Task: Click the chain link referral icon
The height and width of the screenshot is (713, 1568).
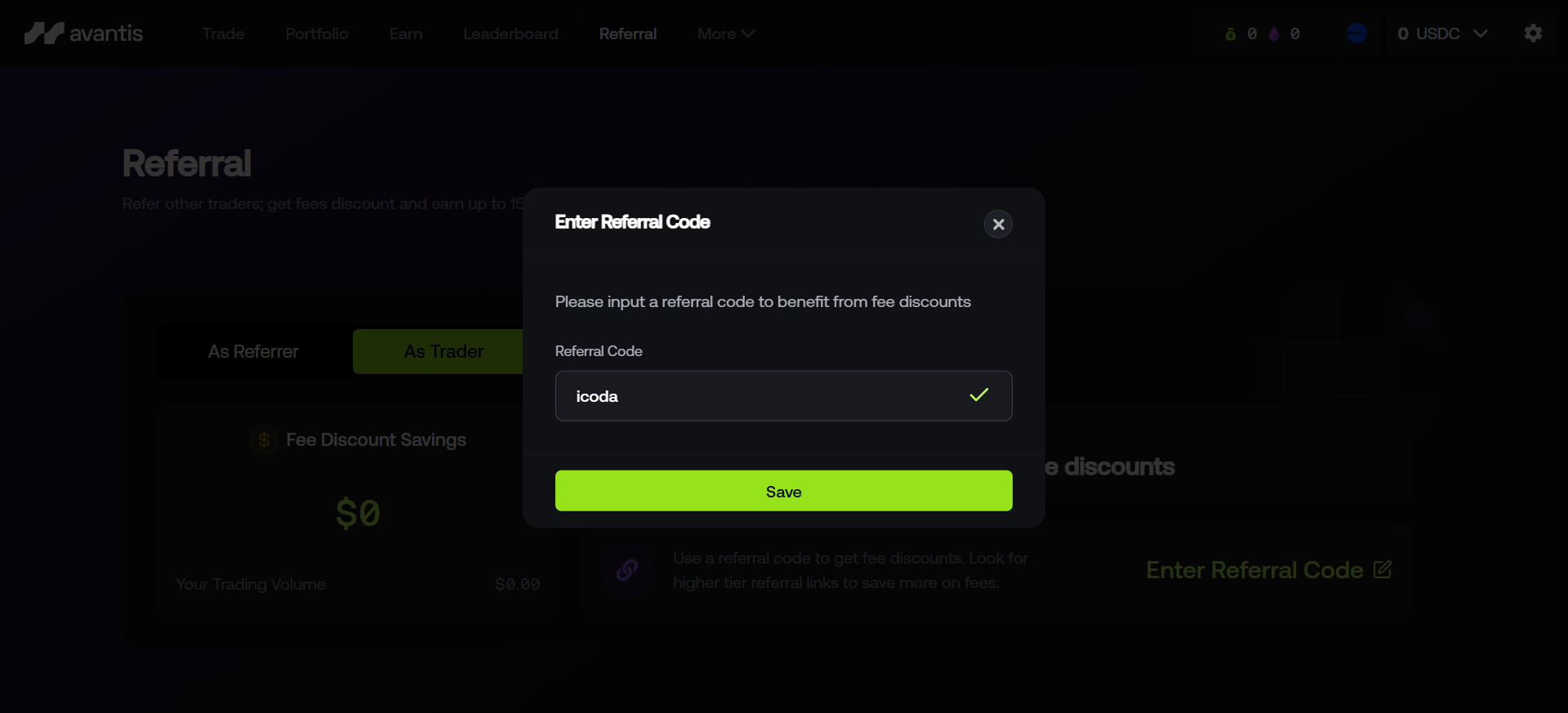Action: pos(626,569)
